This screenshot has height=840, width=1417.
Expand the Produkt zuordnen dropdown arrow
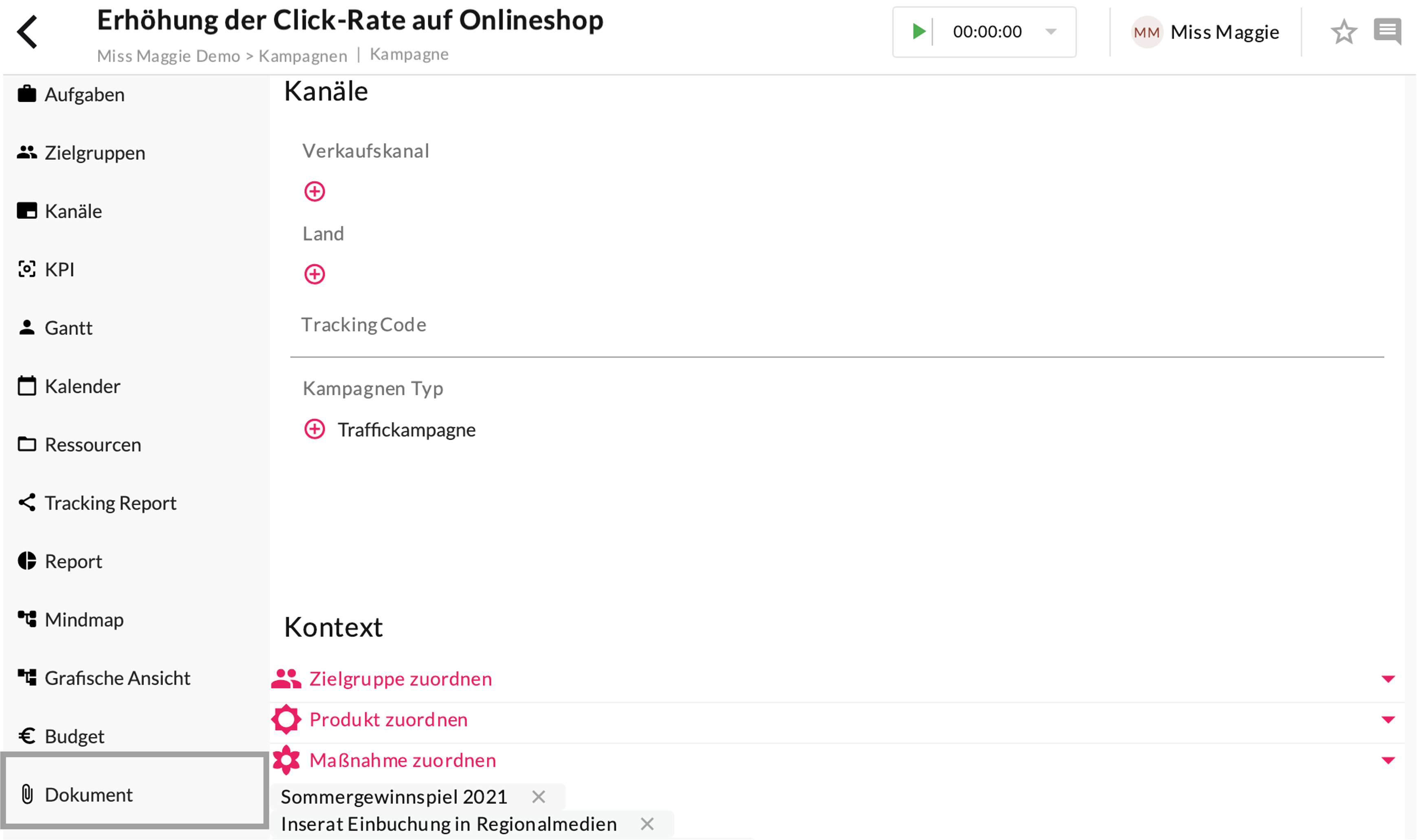point(1388,719)
